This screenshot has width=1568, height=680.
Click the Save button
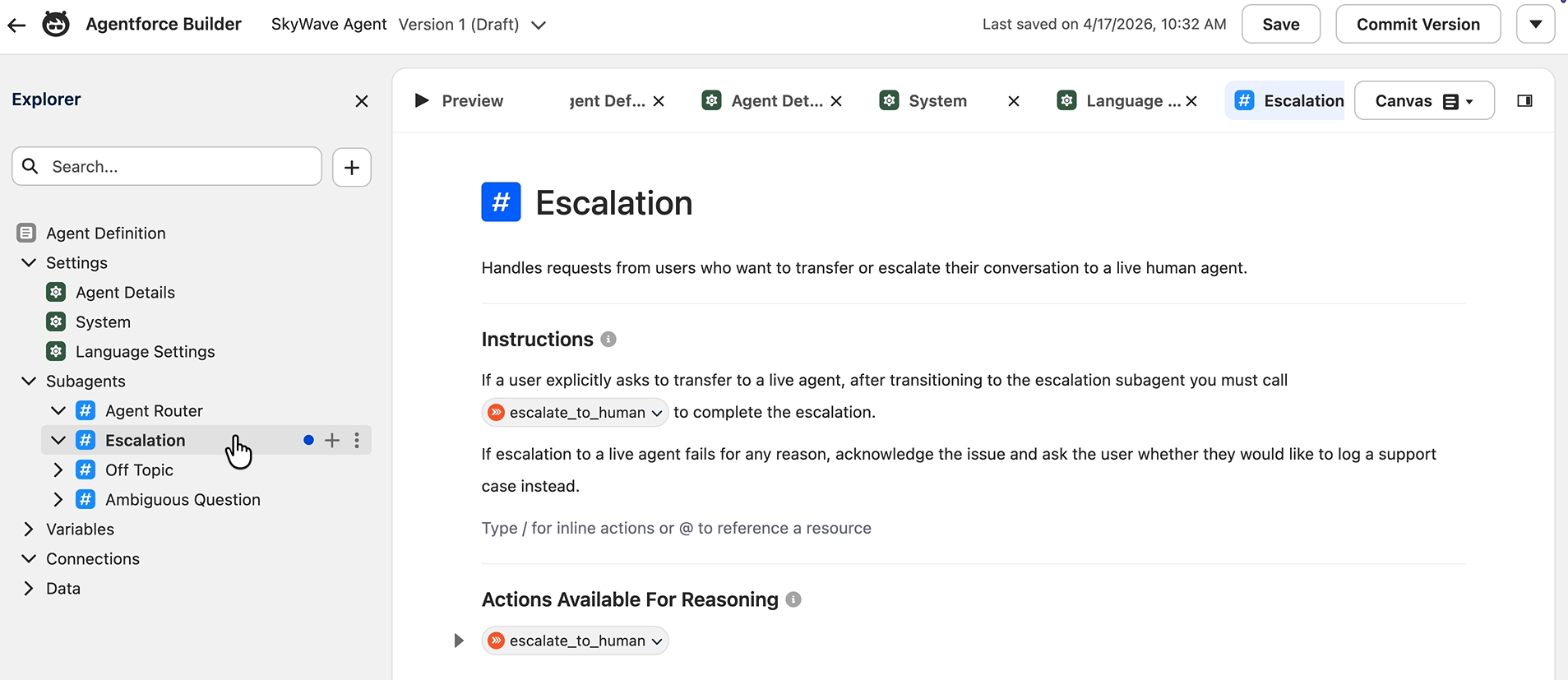[x=1281, y=24]
